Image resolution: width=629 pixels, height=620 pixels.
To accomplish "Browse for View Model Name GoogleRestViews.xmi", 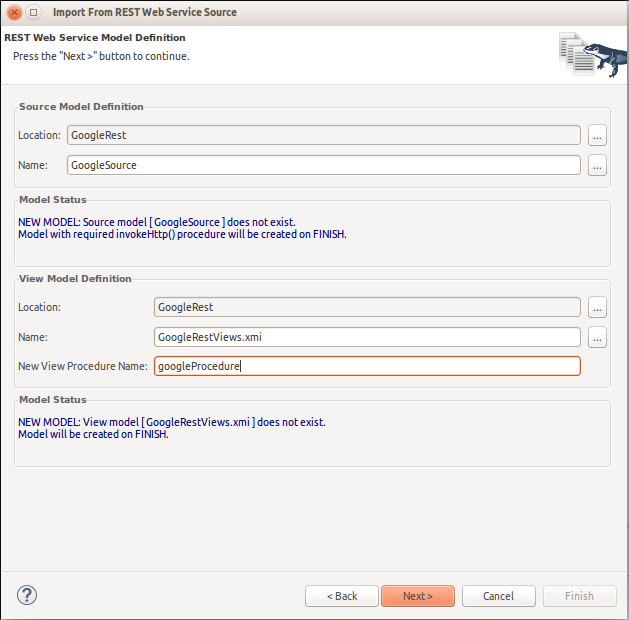I will pos(597,337).
